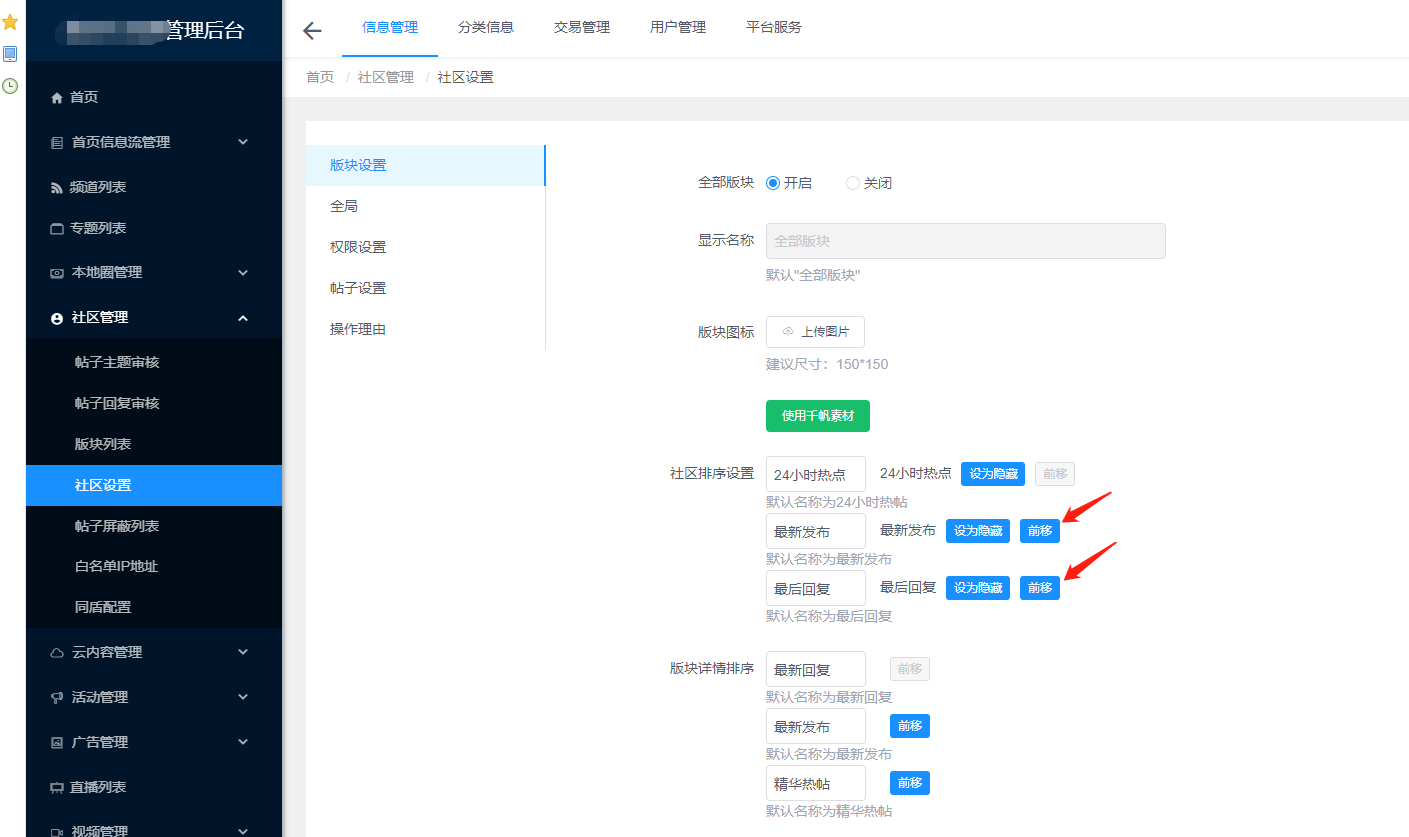Click the trophy icon beside 活动管理
The image size is (1409, 837).
(57, 698)
